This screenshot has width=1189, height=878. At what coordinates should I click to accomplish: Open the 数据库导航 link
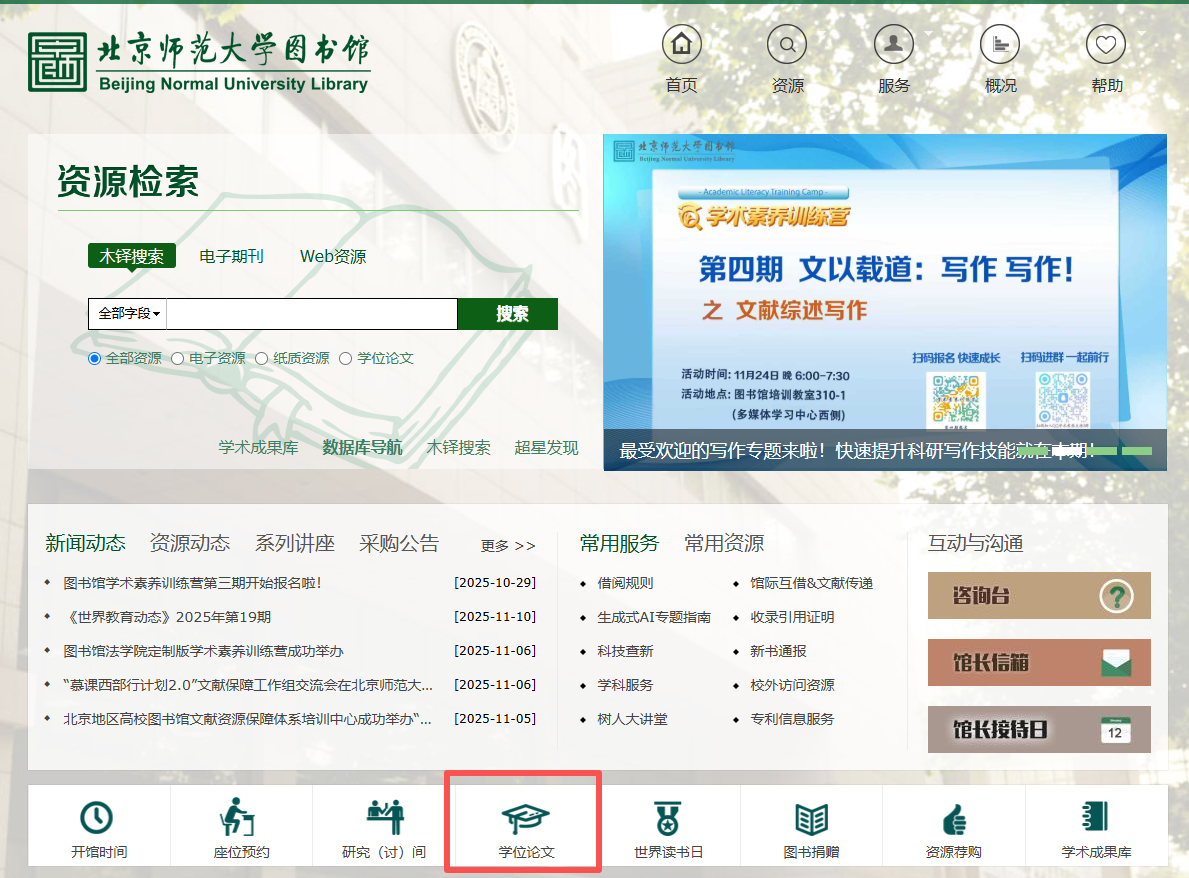tap(362, 447)
